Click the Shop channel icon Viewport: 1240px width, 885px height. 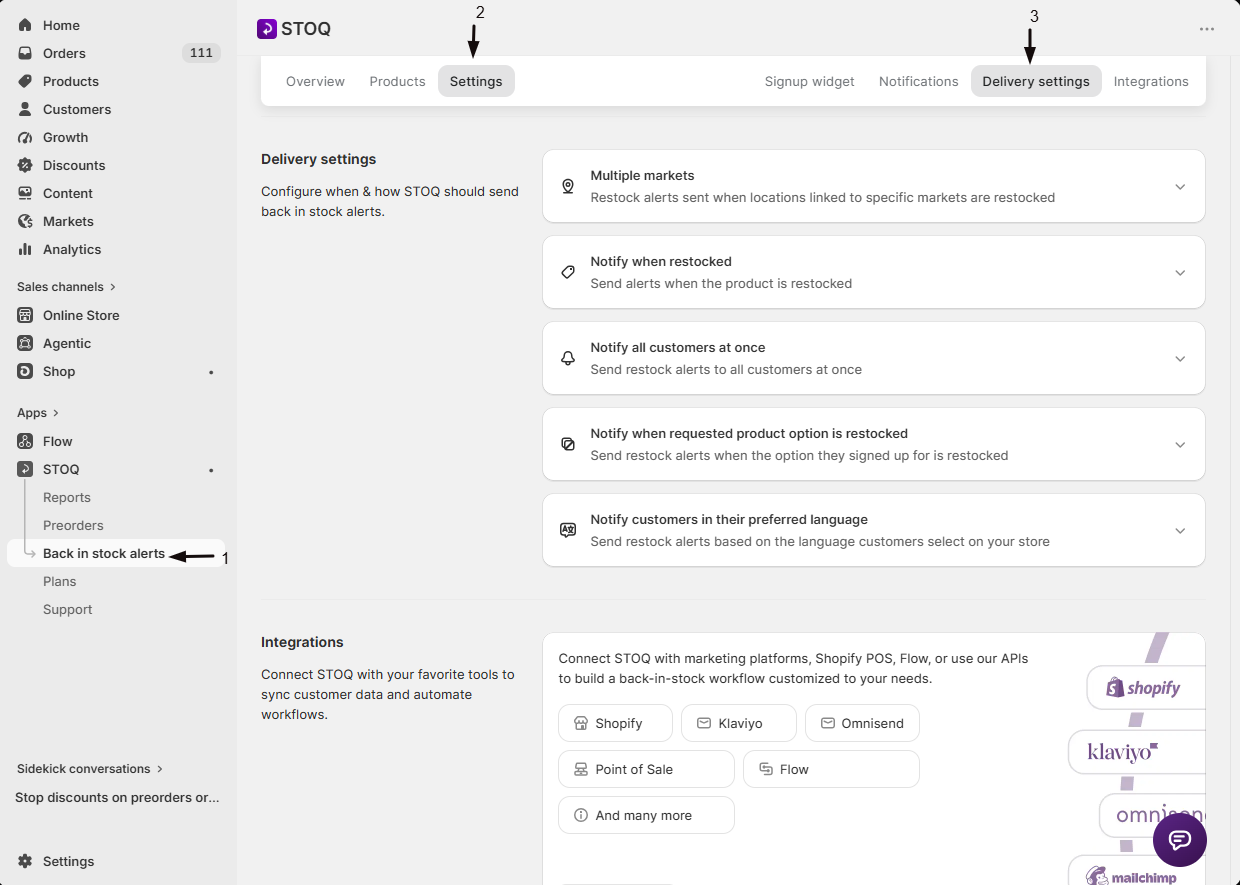25,371
